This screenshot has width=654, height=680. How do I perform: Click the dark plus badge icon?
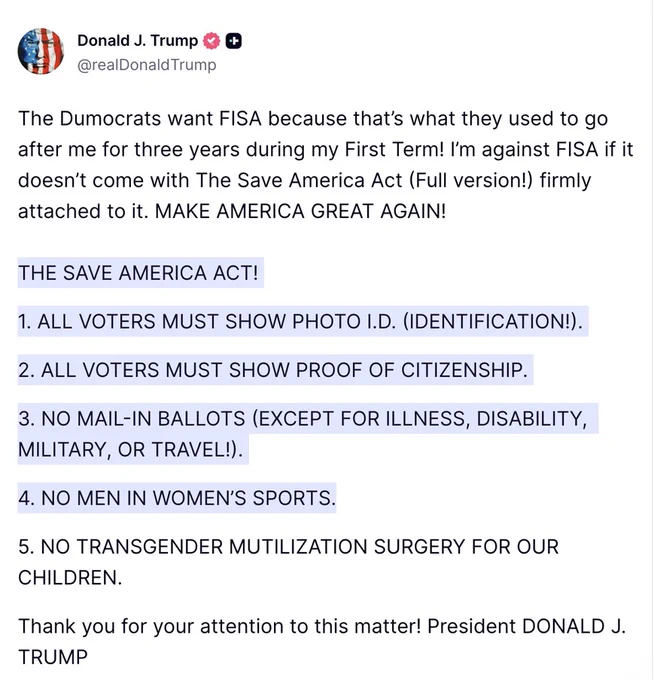pos(233,41)
